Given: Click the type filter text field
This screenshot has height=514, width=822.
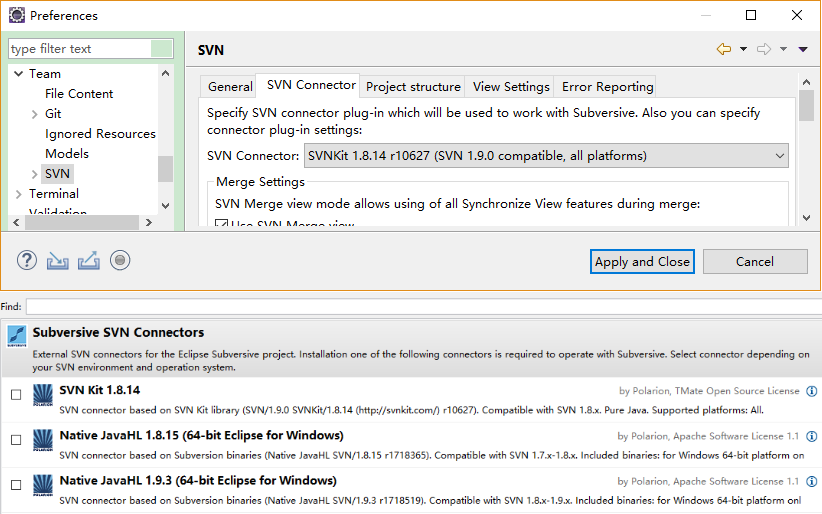Looking at the screenshot, I should [80, 49].
